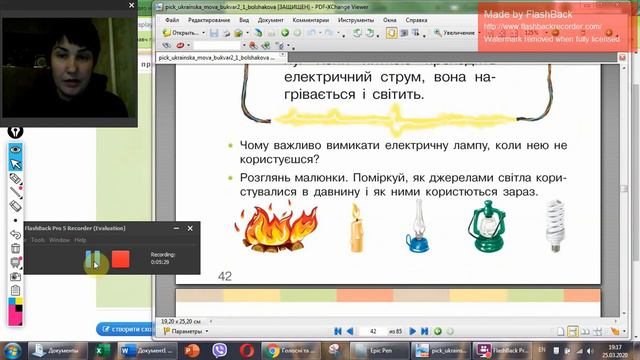Click the page number field showing 42

pos(373,331)
